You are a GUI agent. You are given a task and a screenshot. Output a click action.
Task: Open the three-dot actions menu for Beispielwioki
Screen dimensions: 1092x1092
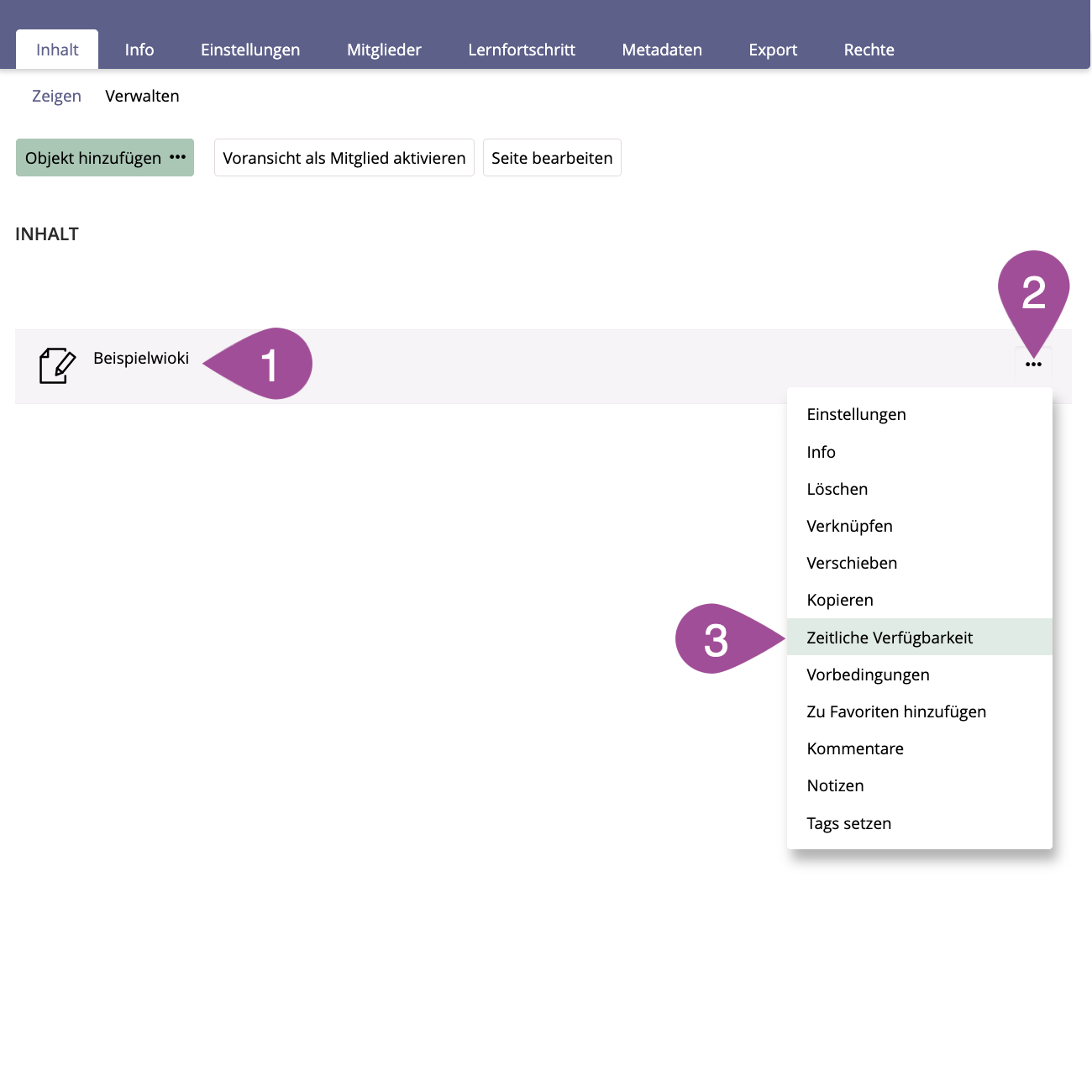pyautogui.click(x=1033, y=365)
